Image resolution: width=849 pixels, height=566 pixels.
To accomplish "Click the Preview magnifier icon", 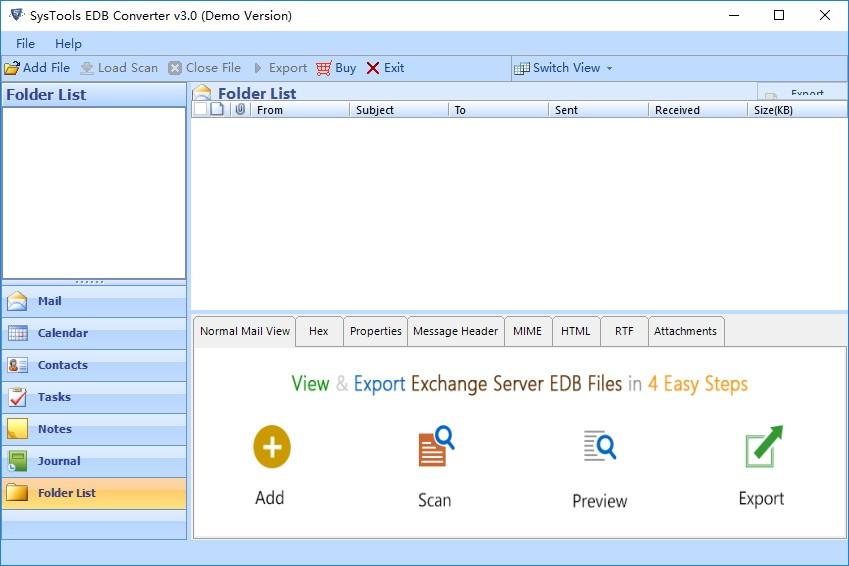I will tap(600, 446).
